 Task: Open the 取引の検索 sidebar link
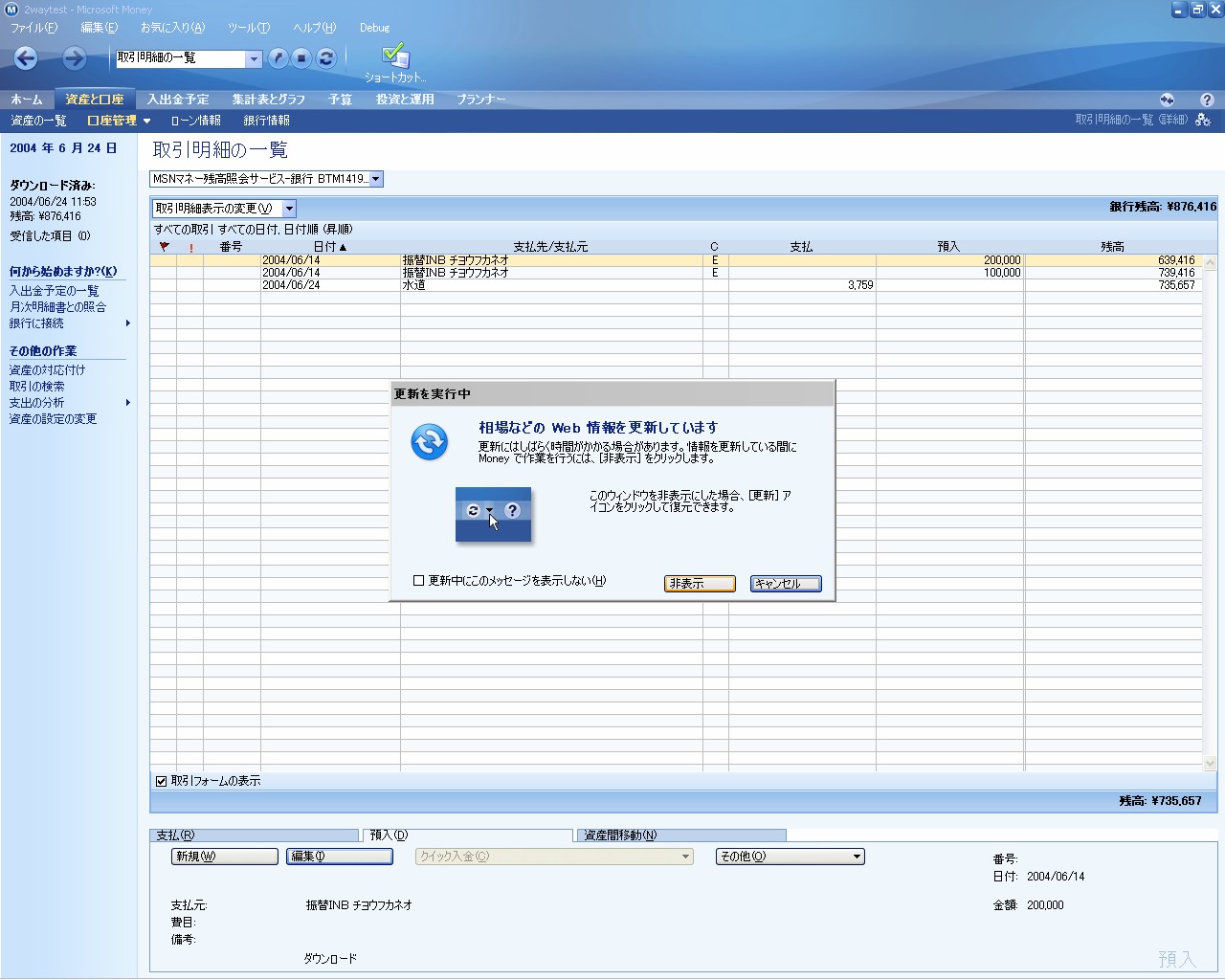(x=36, y=387)
